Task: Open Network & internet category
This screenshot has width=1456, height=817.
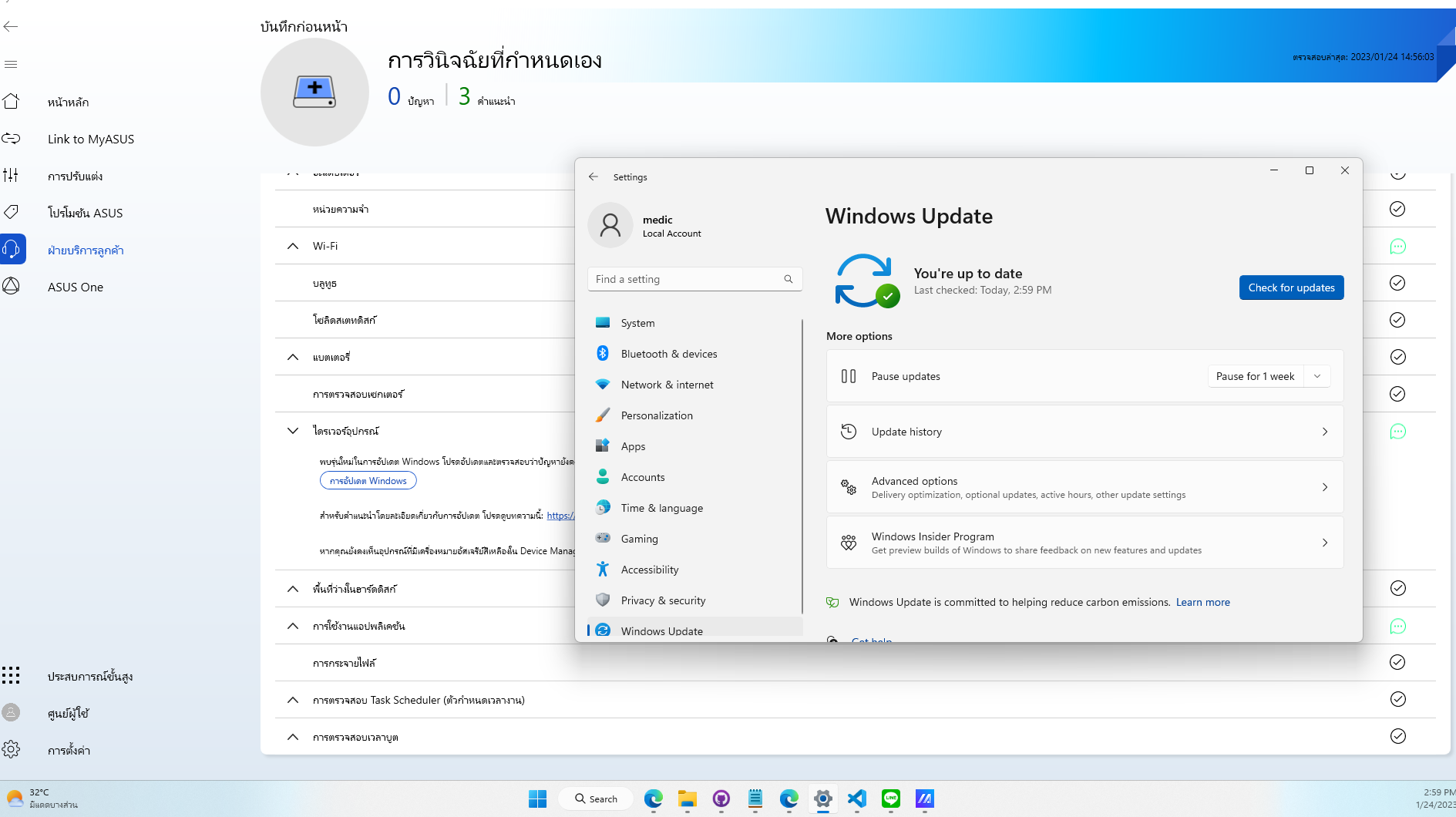Action: click(695, 385)
